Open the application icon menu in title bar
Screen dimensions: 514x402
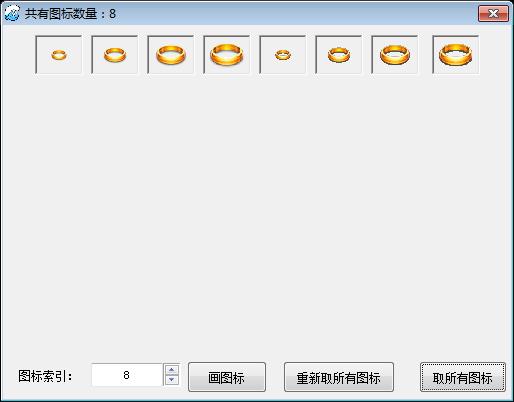[12, 13]
